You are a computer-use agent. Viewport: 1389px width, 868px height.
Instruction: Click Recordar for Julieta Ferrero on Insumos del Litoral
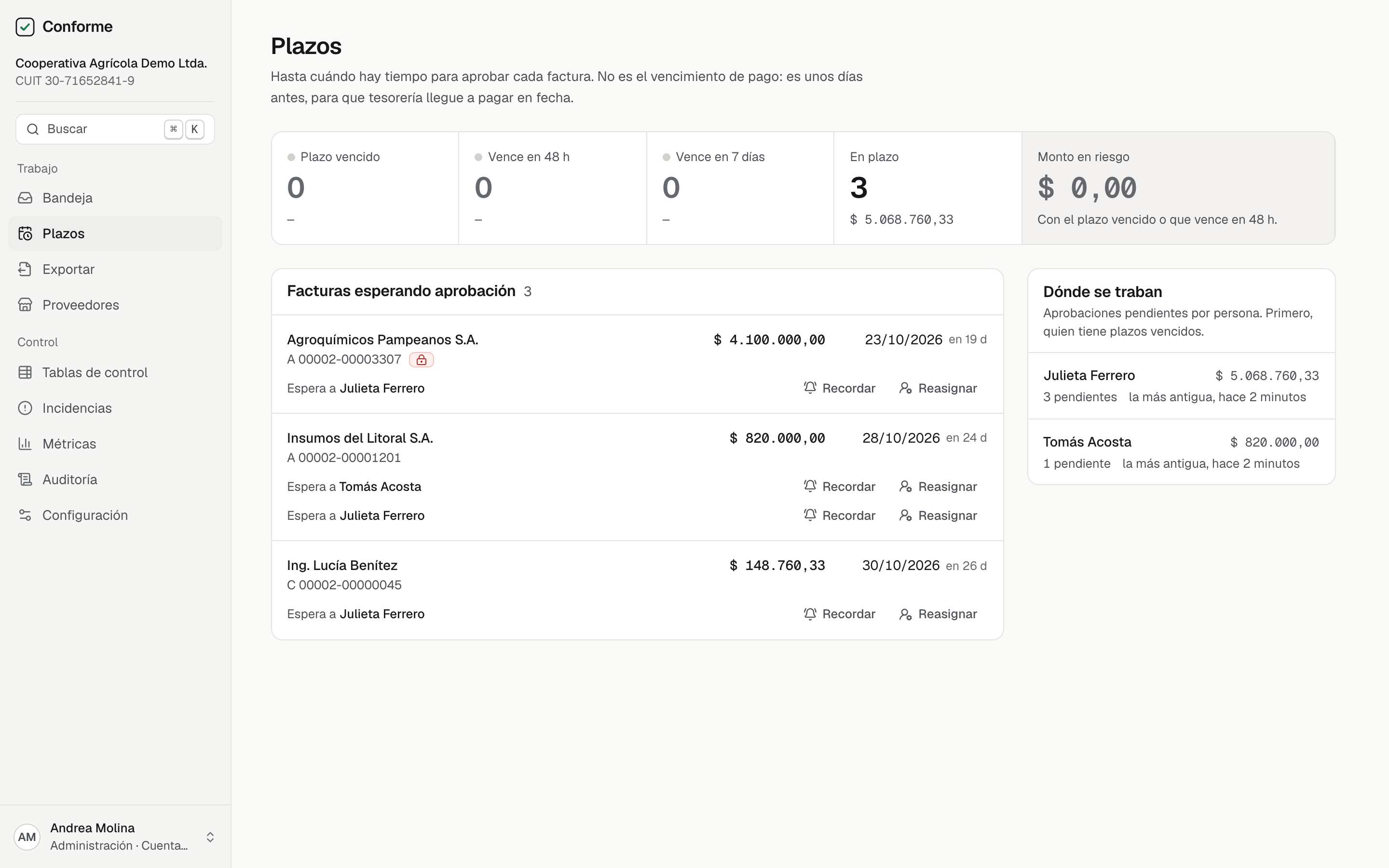839,515
